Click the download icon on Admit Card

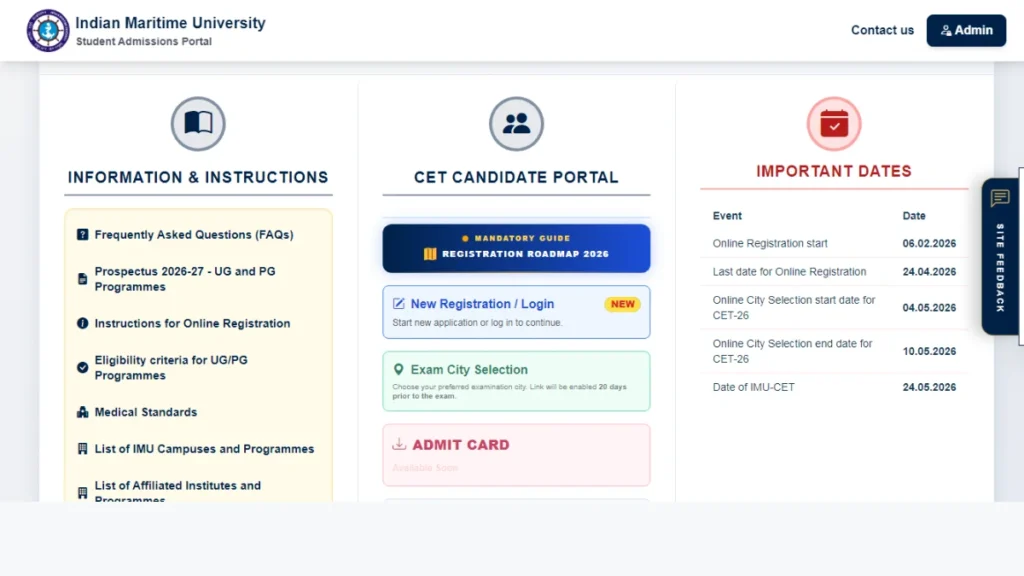coord(399,445)
